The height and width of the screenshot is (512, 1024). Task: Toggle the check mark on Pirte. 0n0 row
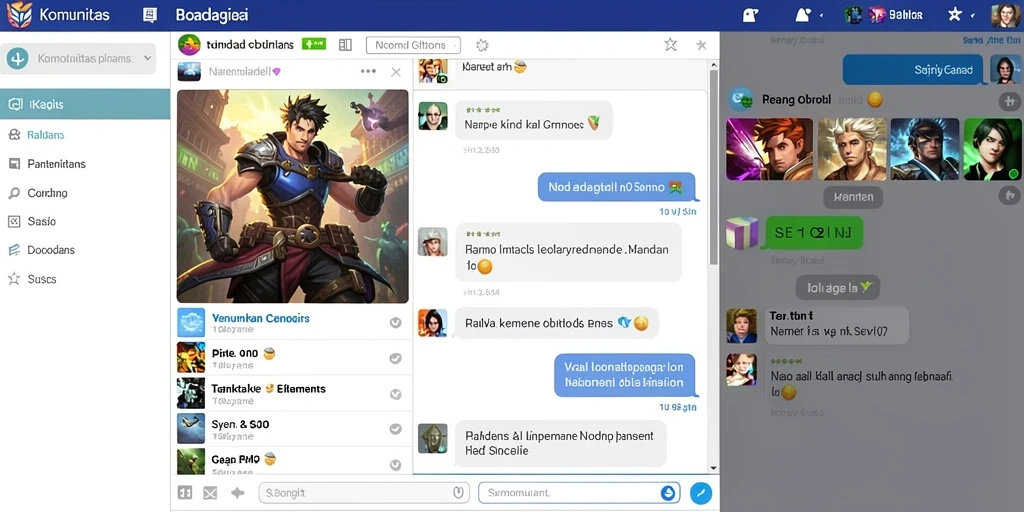(395, 358)
